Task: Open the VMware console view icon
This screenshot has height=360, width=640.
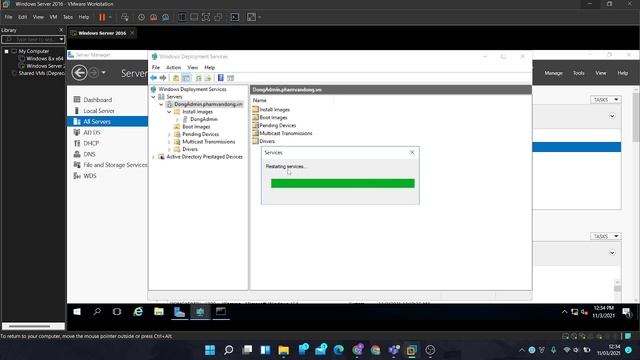Action: (x=235, y=17)
